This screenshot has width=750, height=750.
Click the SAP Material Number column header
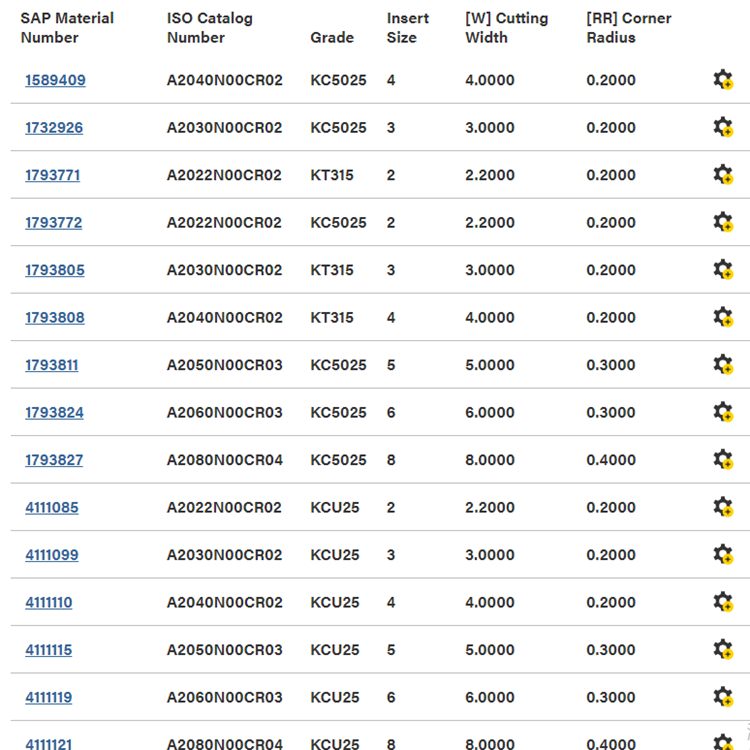[67, 28]
